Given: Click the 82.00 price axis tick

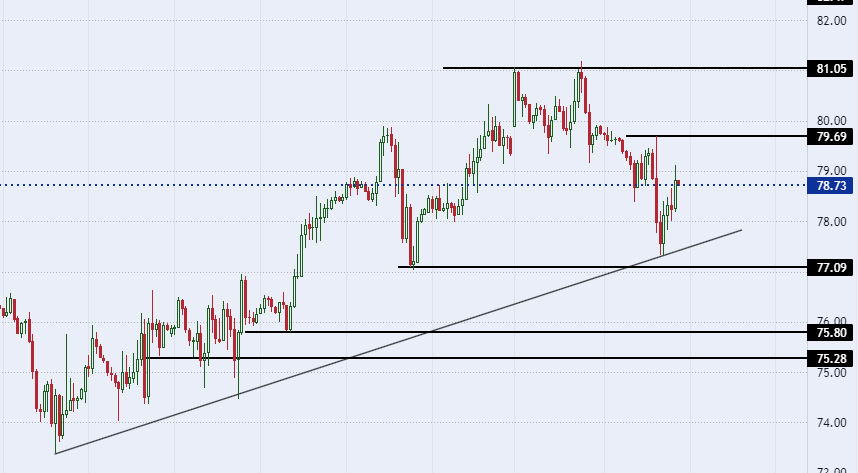Looking at the screenshot, I should coord(831,21).
